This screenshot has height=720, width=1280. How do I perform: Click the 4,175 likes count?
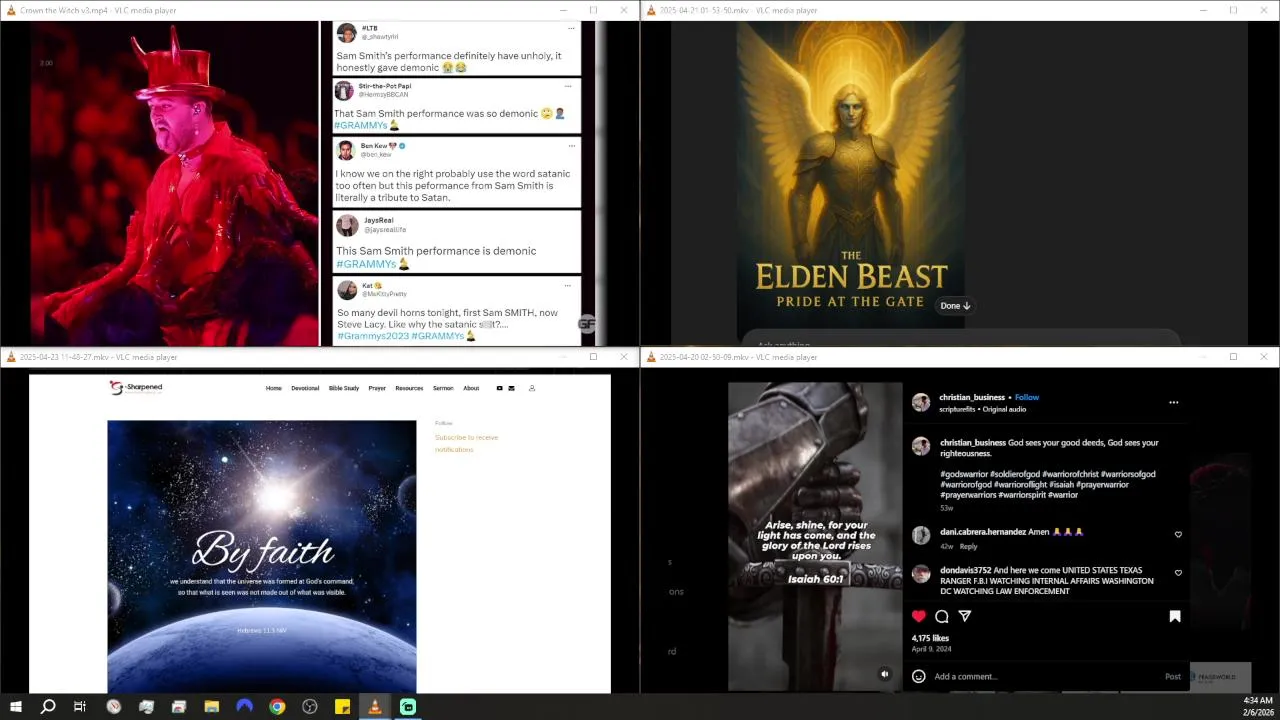click(930, 638)
